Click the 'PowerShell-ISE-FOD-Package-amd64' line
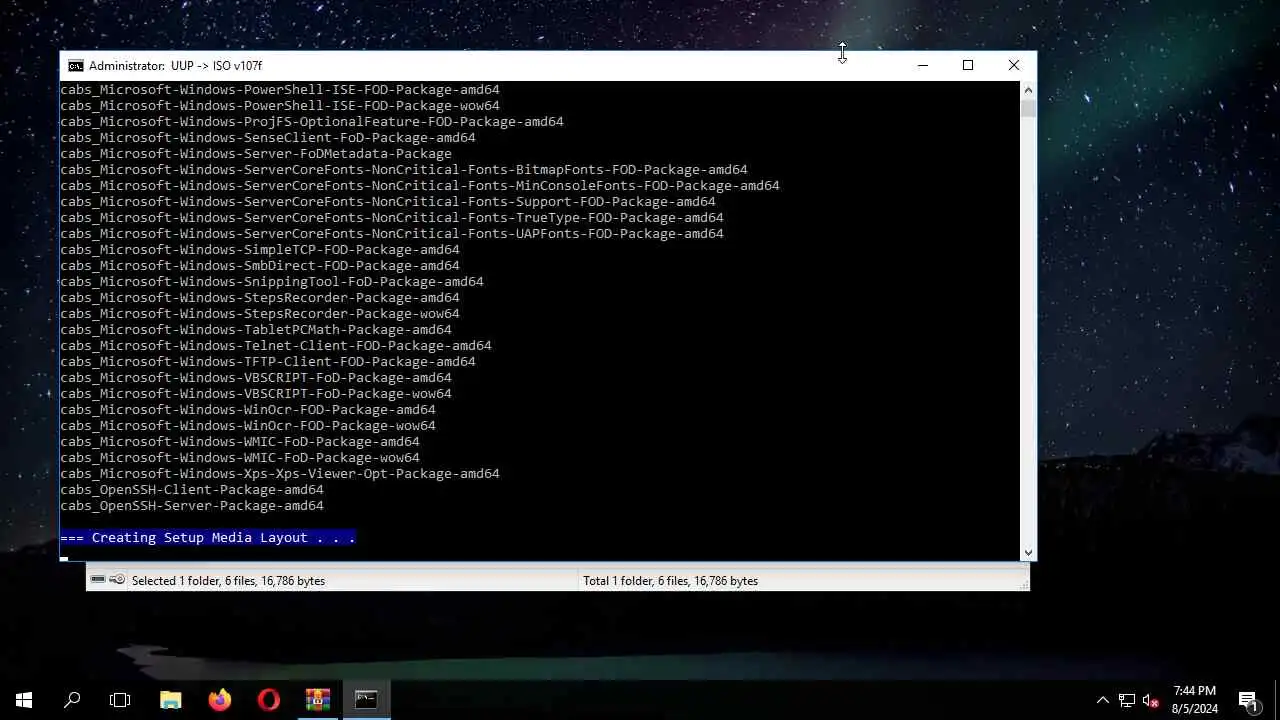 (x=280, y=90)
